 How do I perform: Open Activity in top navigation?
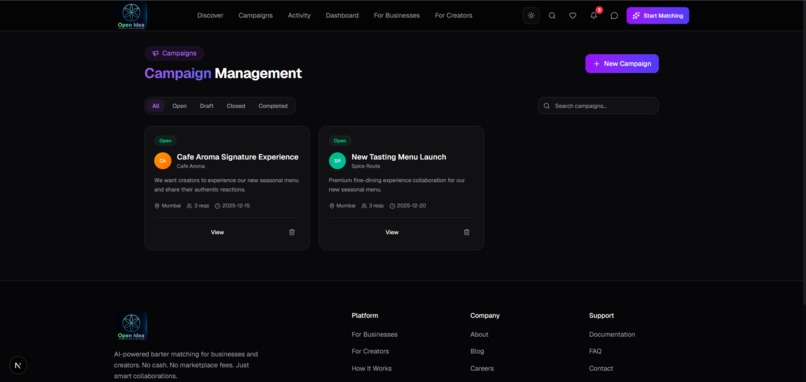coord(299,15)
